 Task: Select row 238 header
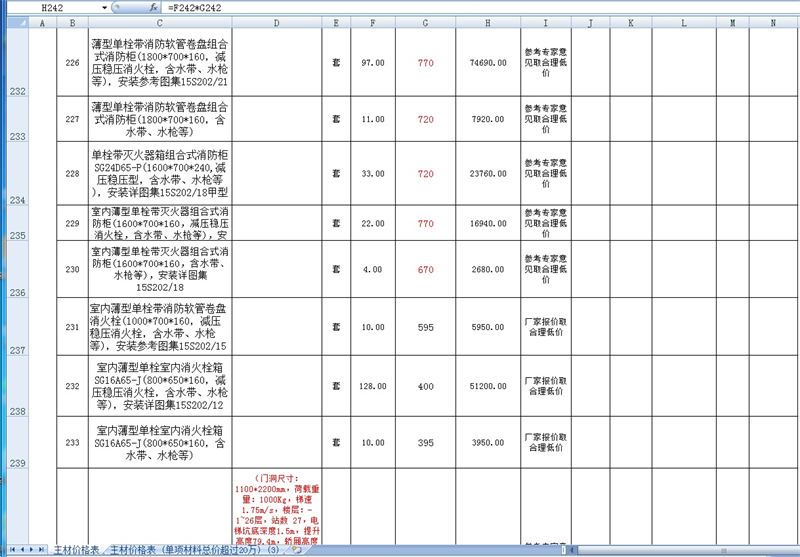pyautogui.click(x=15, y=411)
